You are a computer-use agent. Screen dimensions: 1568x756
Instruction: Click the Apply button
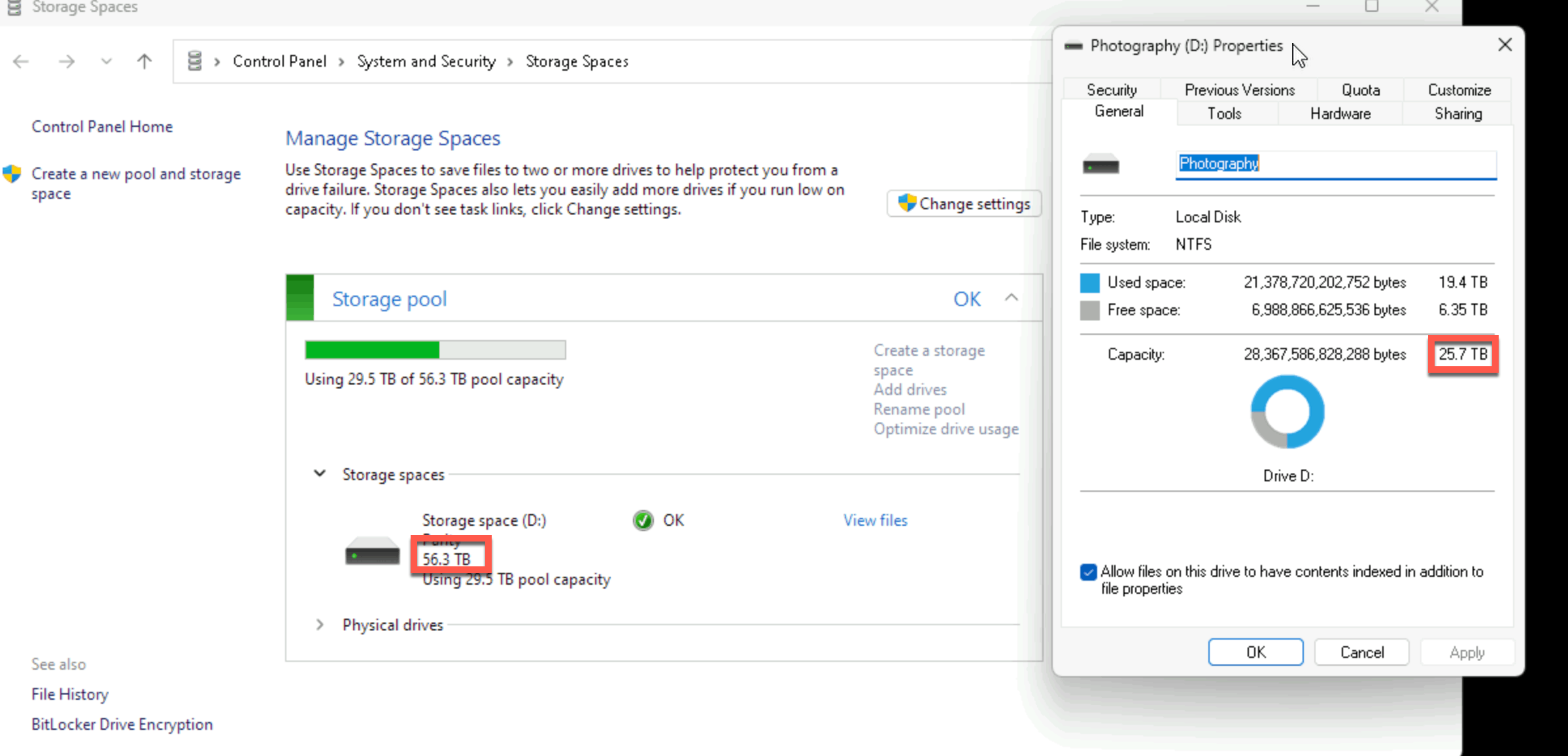pyautogui.click(x=1467, y=652)
